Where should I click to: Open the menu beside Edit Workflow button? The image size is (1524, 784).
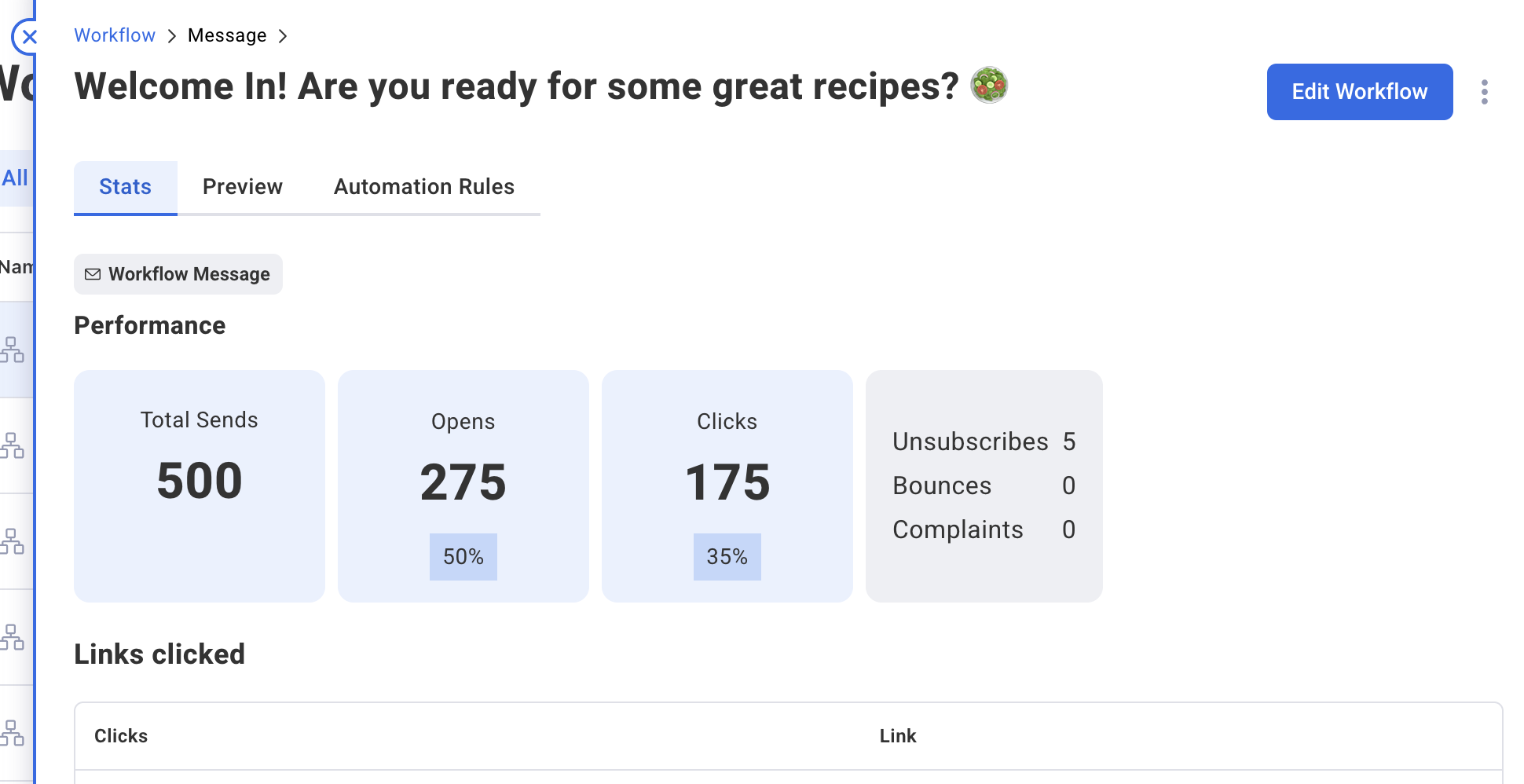coord(1485,92)
